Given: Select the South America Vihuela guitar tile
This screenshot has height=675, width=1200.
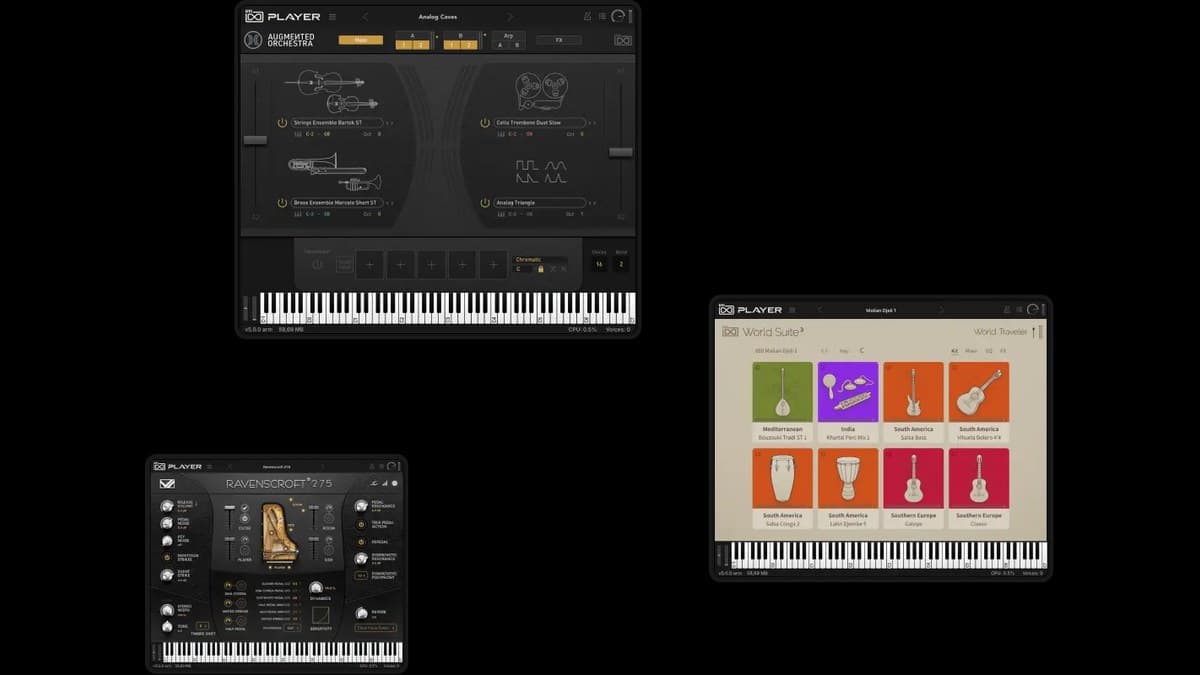Looking at the screenshot, I should pos(979,402).
